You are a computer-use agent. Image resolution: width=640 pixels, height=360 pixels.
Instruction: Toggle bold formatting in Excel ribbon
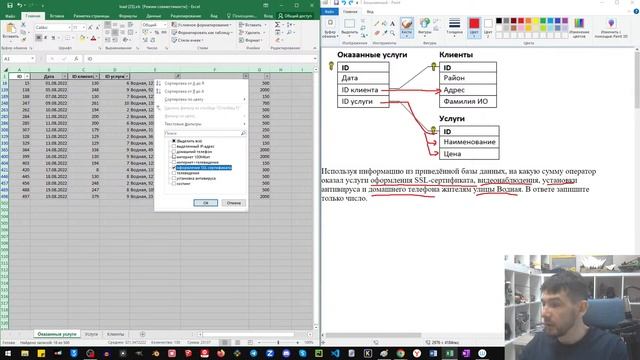38,38
